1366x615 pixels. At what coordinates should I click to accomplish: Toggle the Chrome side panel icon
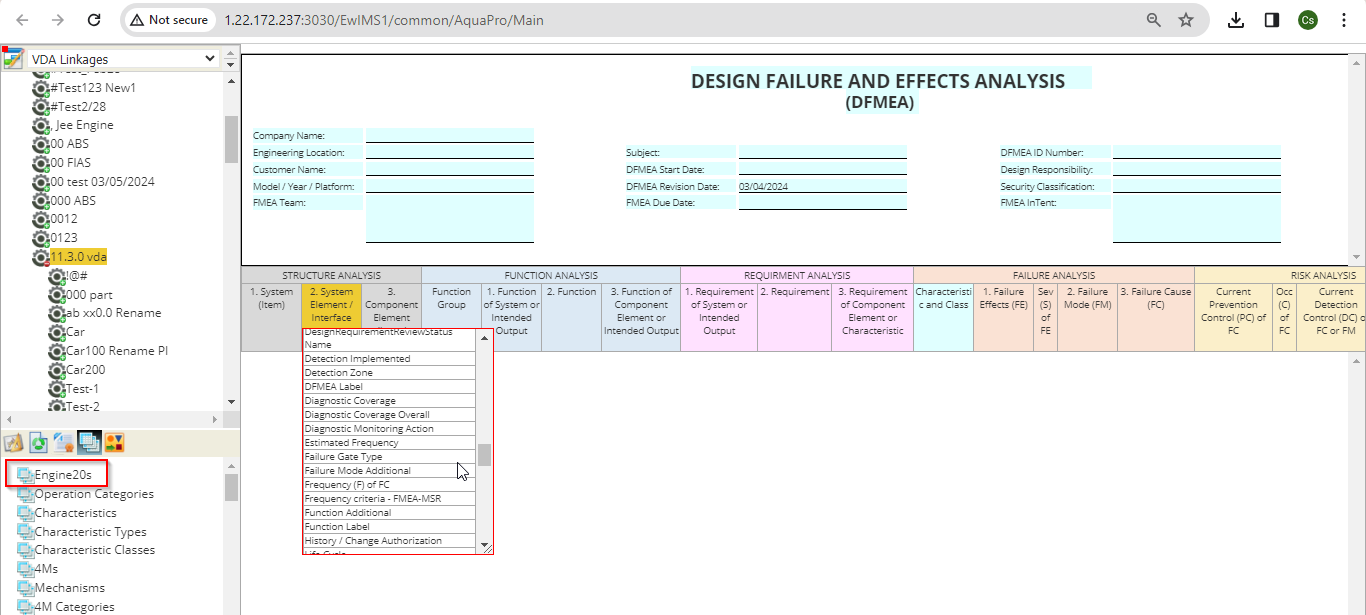[1272, 20]
